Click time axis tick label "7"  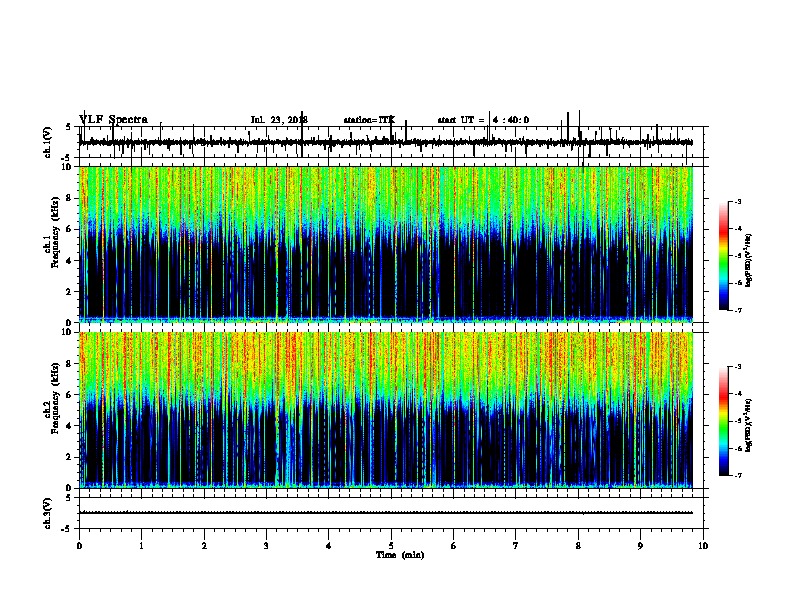(x=516, y=546)
